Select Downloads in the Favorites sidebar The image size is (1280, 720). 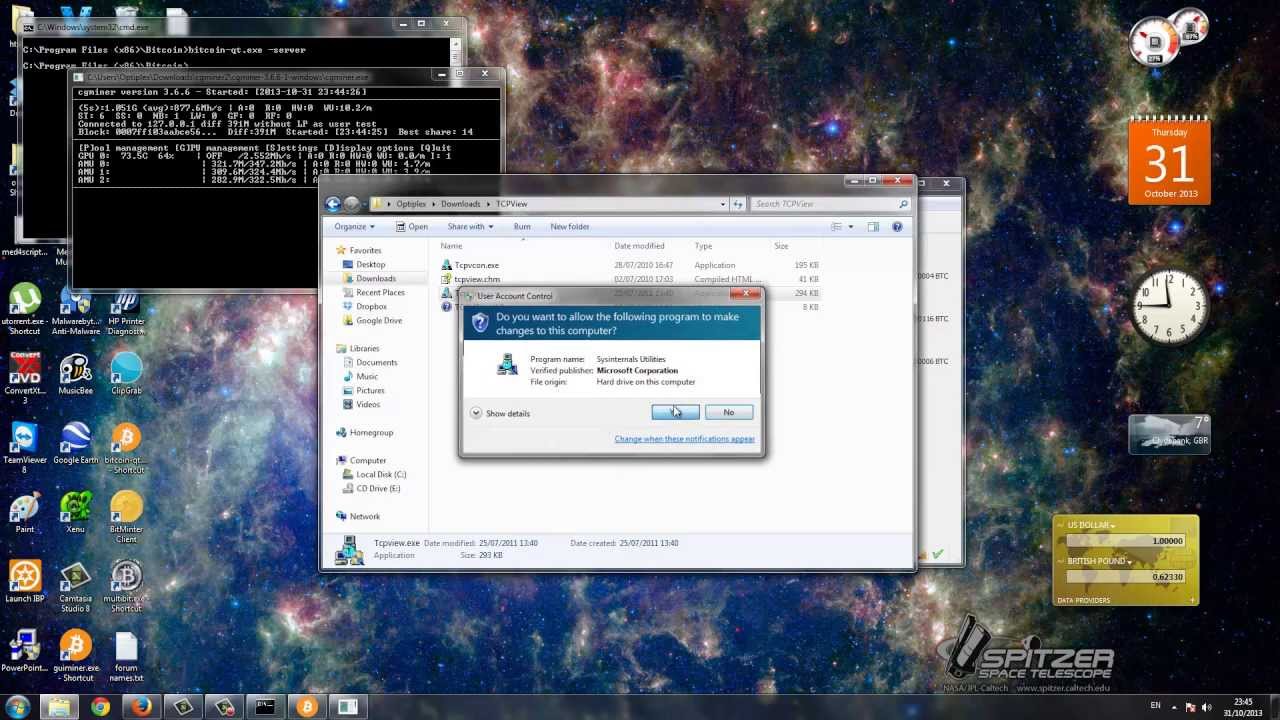[x=375, y=279]
